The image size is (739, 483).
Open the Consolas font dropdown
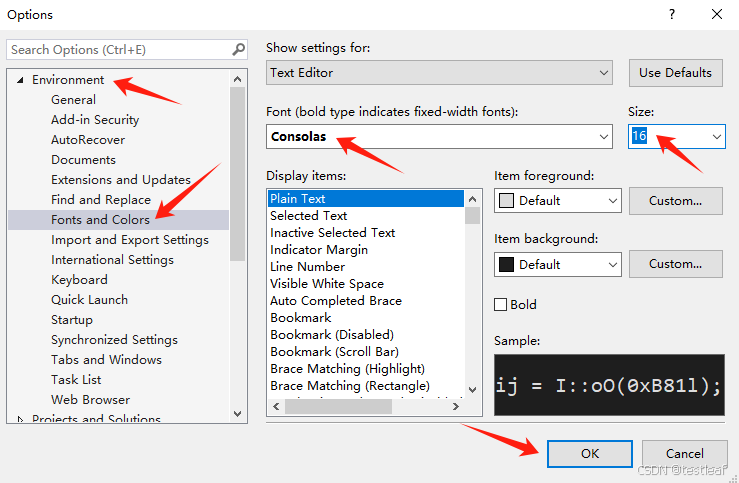pos(439,137)
